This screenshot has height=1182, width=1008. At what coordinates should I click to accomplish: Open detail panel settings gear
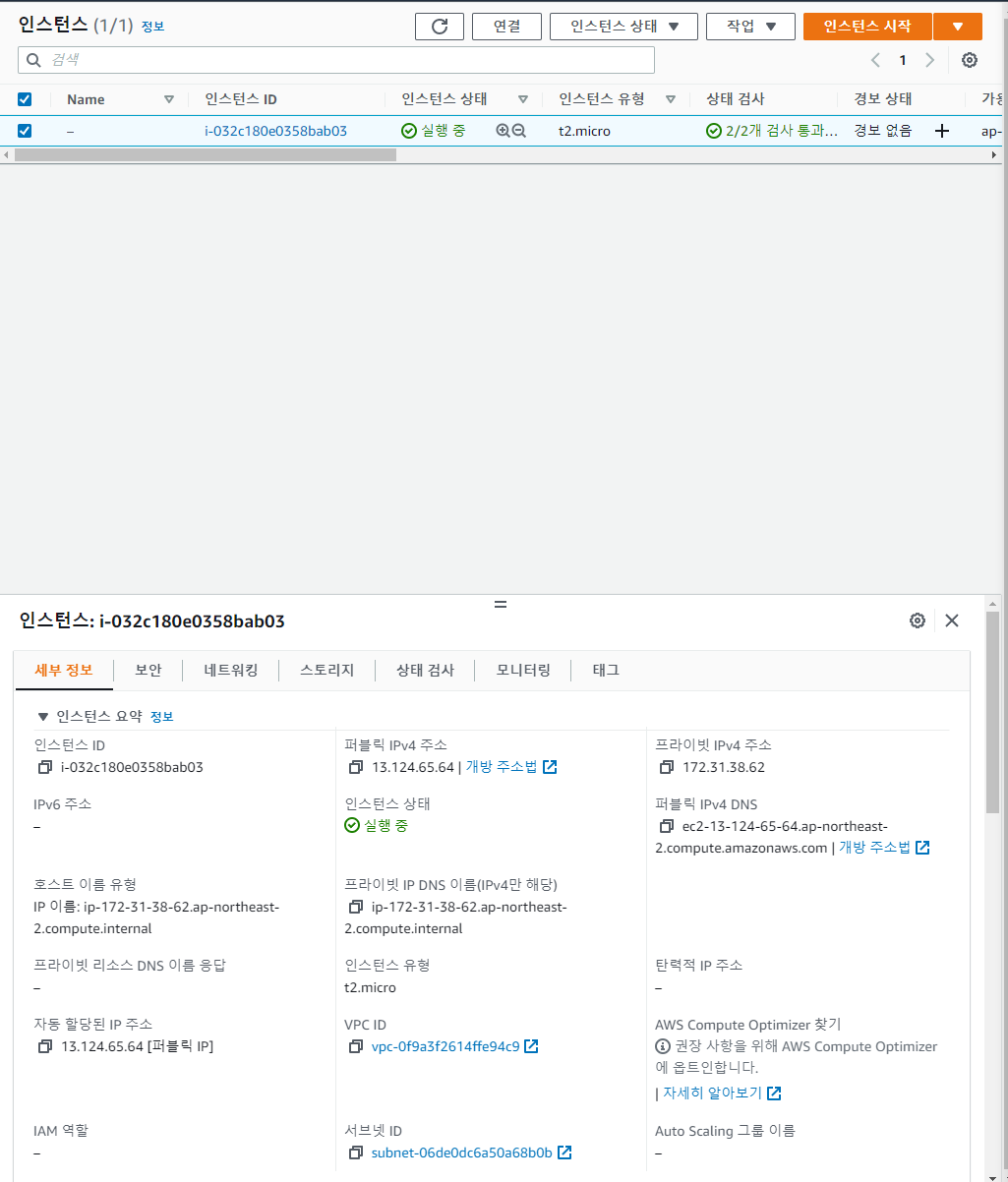pyautogui.click(x=918, y=621)
